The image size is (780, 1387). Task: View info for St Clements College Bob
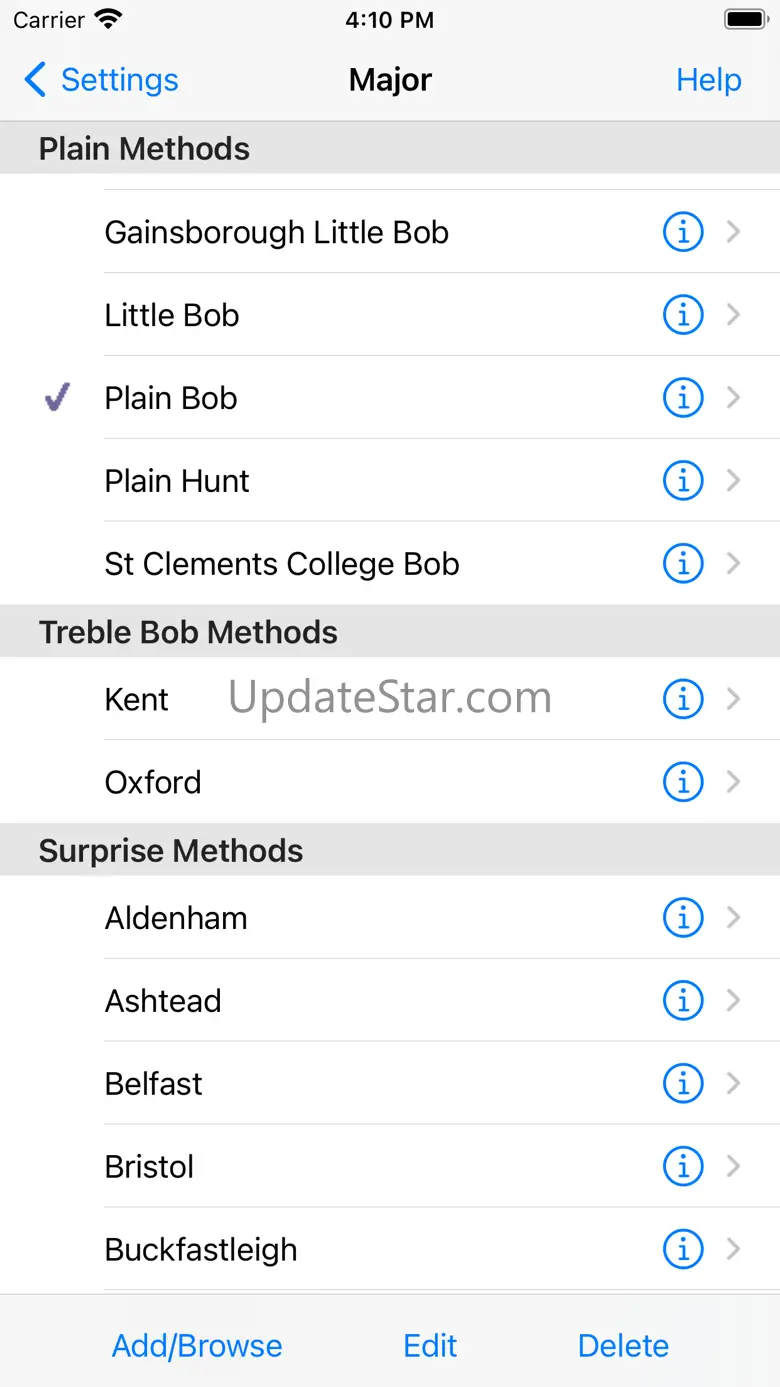pyautogui.click(x=683, y=564)
